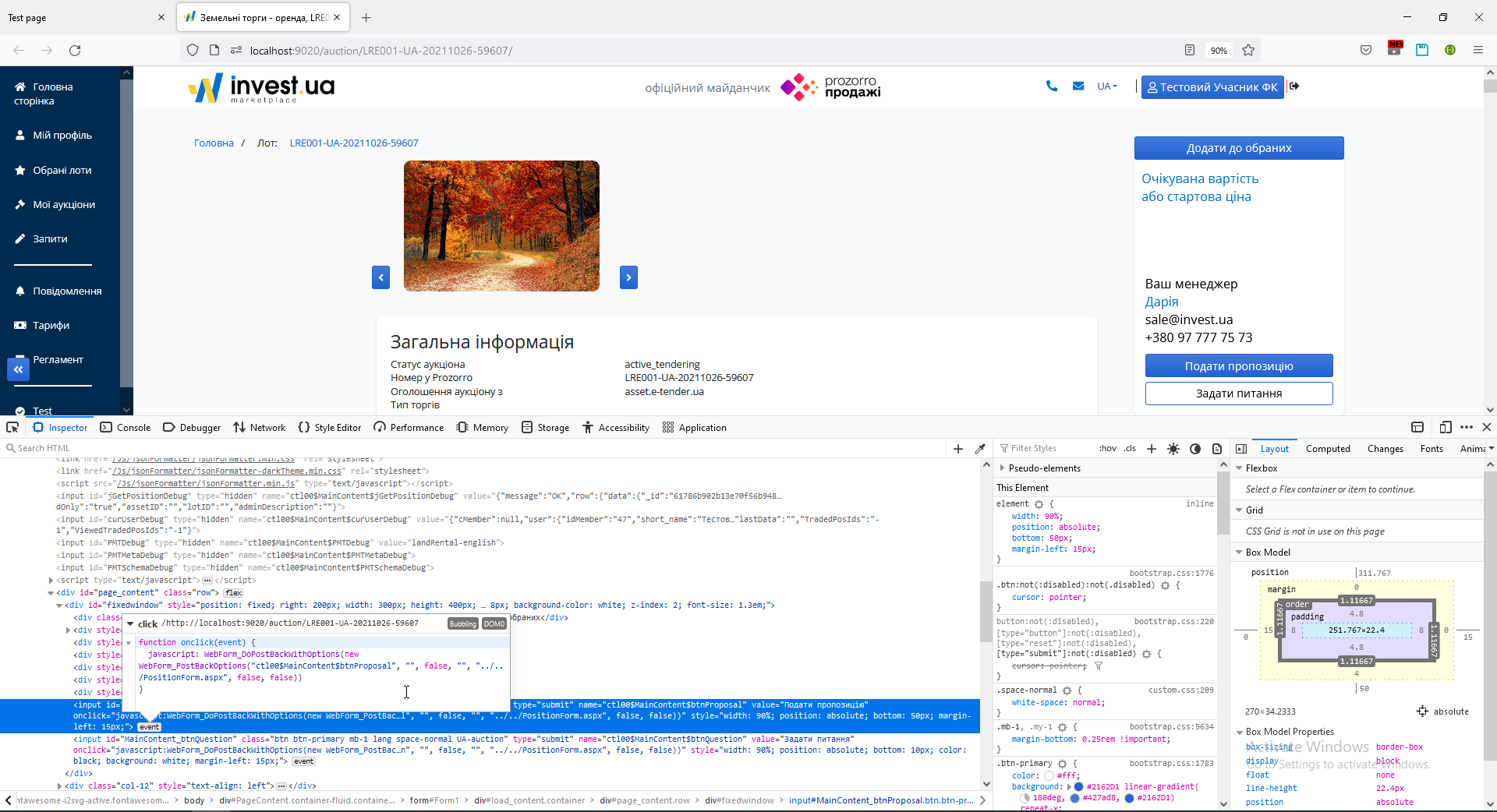The height and width of the screenshot is (812, 1497).
Task: Show the previous lot image
Action: [x=380, y=277]
